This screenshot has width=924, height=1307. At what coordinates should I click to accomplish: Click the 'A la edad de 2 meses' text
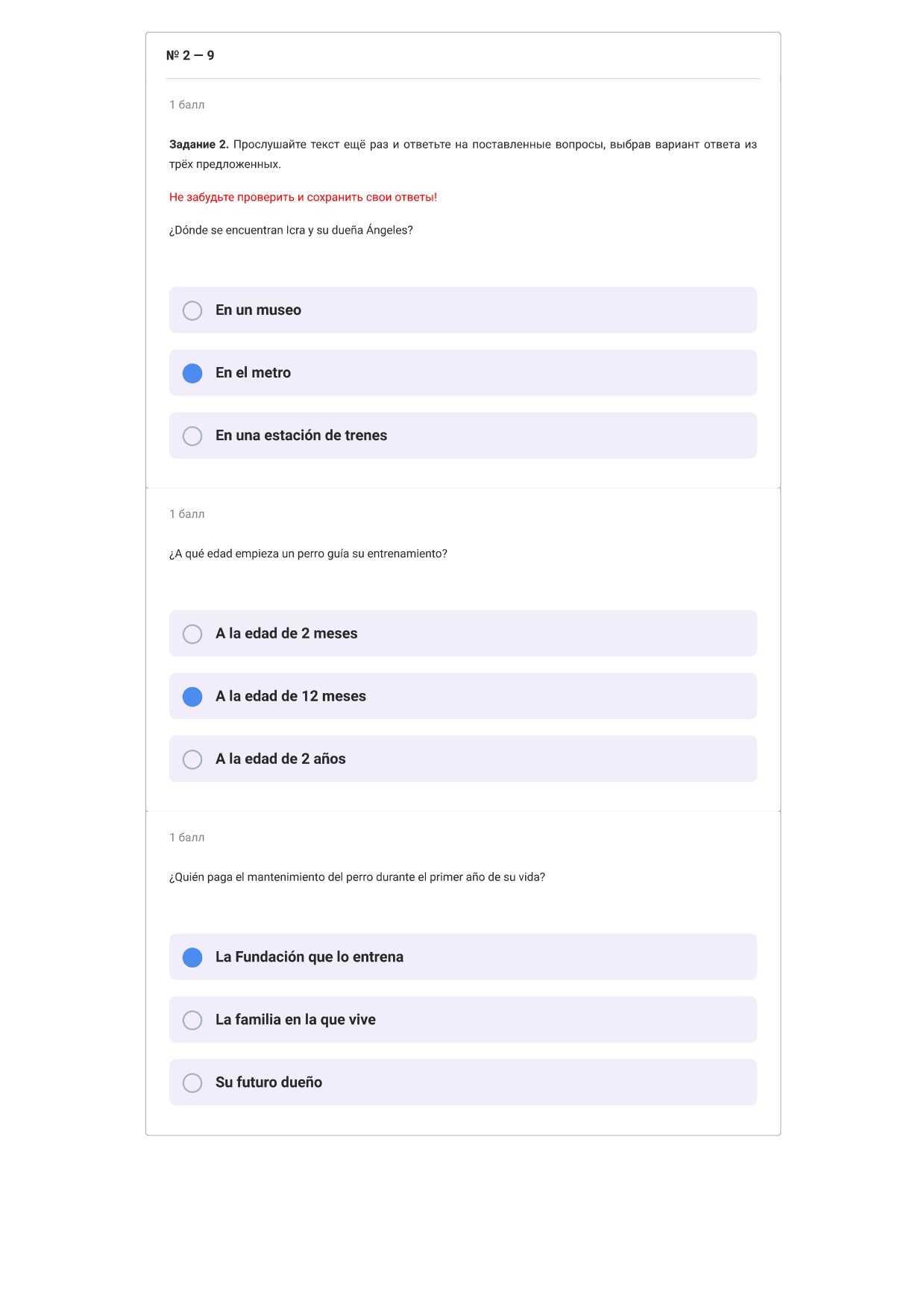point(286,633)
